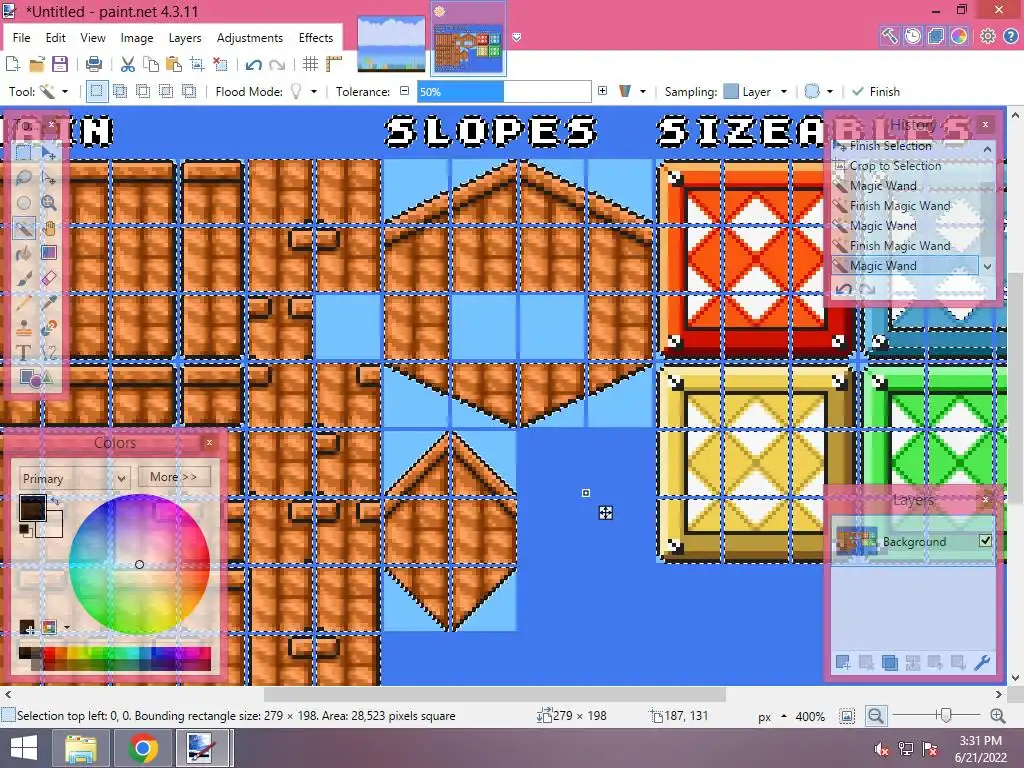Choose Replace selection mode
The image size is (1024, 768).
click(x=97, y=91)
